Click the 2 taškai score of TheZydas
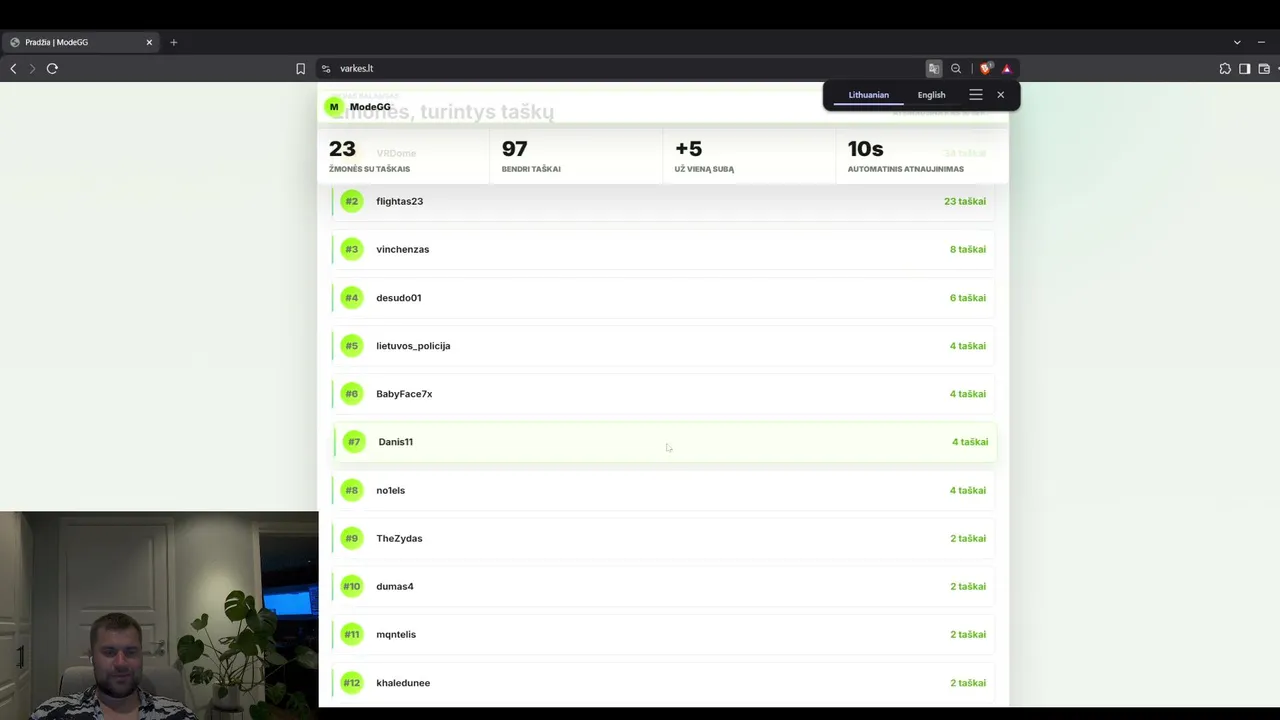The width and height of the screenshot is (1280, 720). pyautogui.click(x=967, y=538)
